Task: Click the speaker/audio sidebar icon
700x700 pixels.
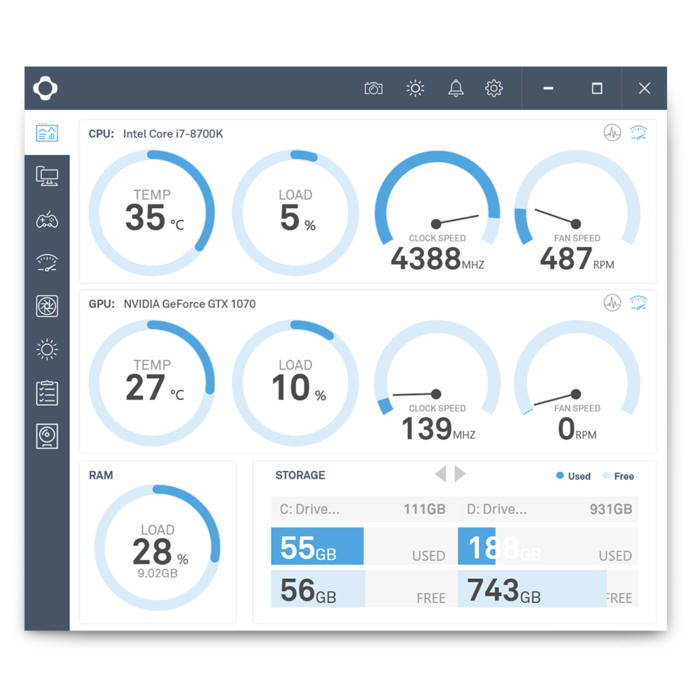Action: (x=47, y=436)
